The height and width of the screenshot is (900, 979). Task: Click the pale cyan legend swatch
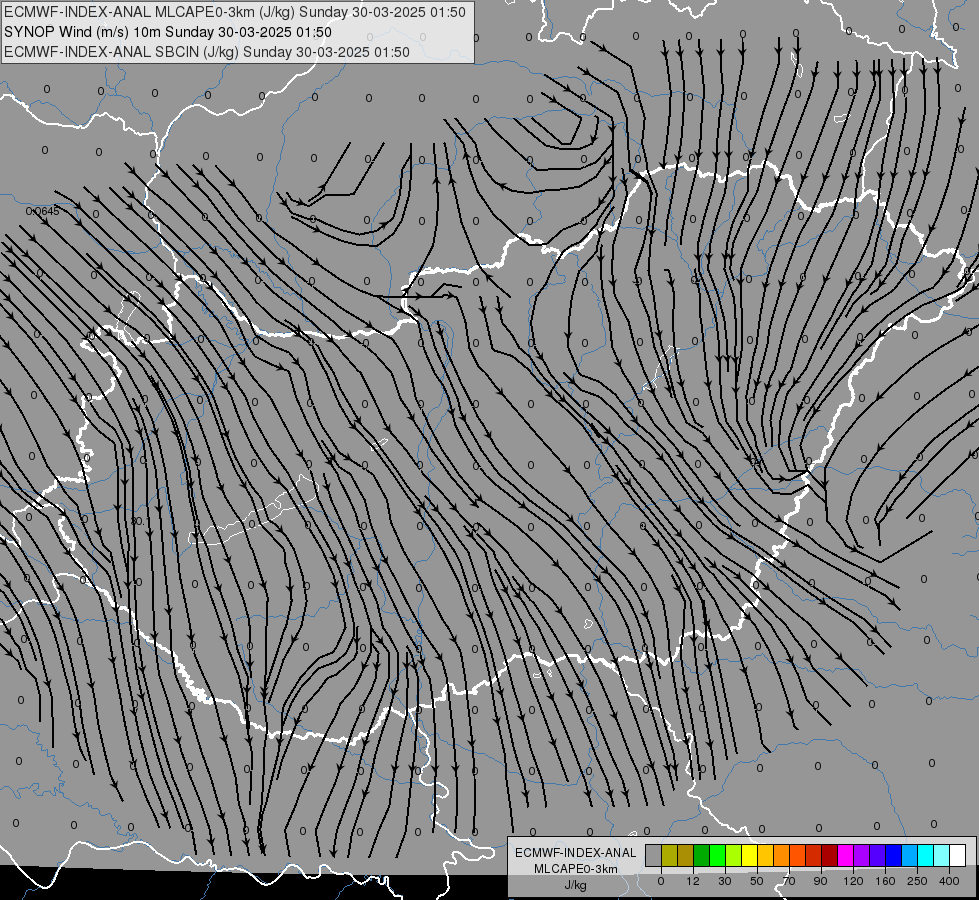pyautogui.click(x=942, y=855)
